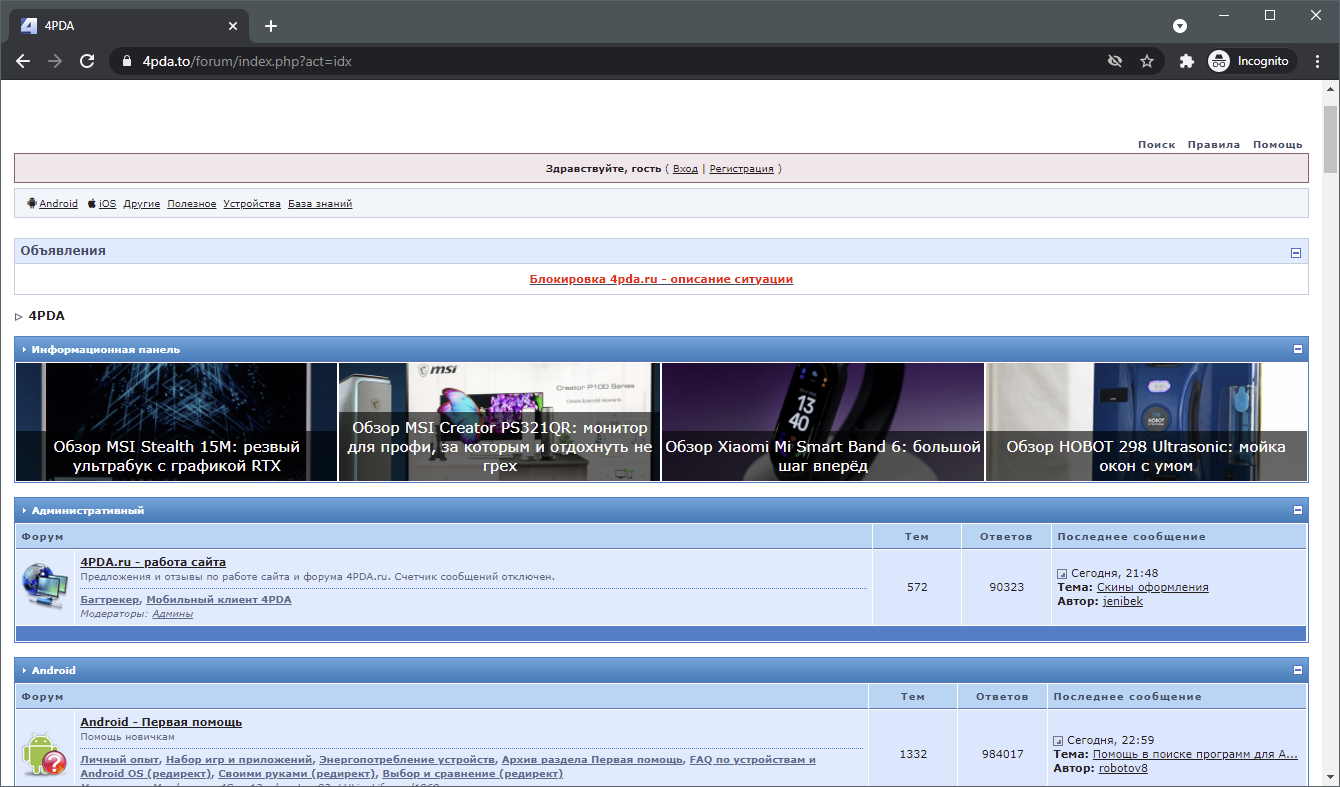Collapse the Информационная панель section
The image size is (1340, 787).
click(1298, 350)
